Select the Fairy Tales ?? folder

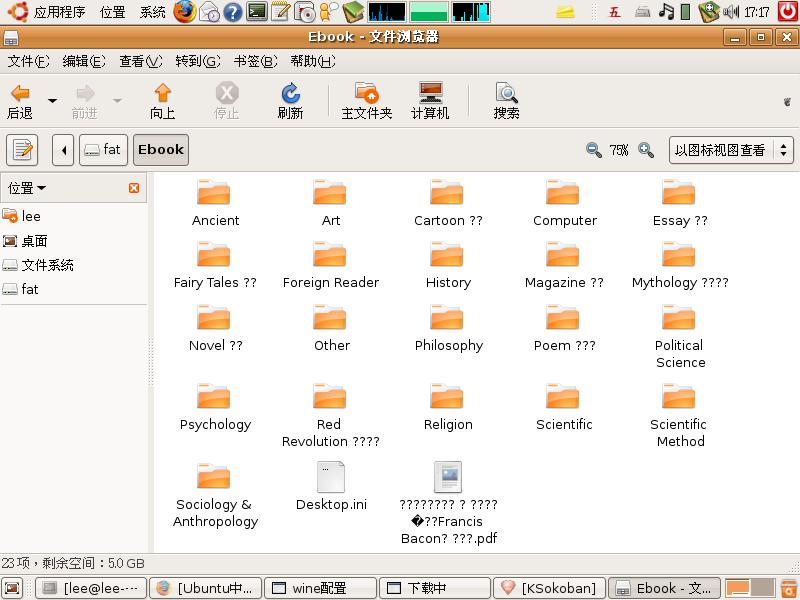pyautogui.click(x=215, y=265)
